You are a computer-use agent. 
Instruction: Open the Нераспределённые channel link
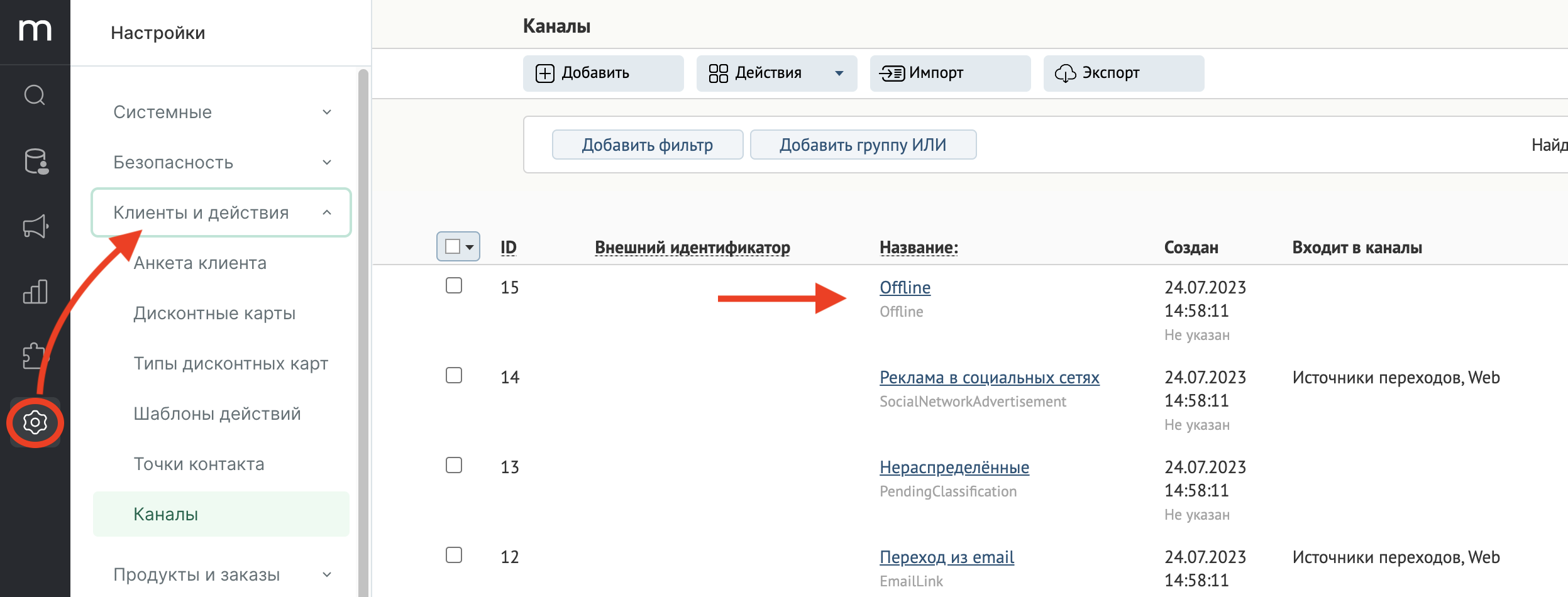pyautogui.click(x=954, y=467)
